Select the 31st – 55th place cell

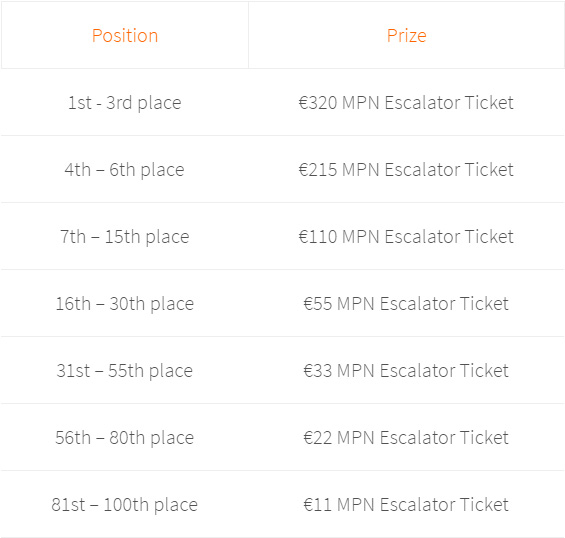(x=125, y=370)
